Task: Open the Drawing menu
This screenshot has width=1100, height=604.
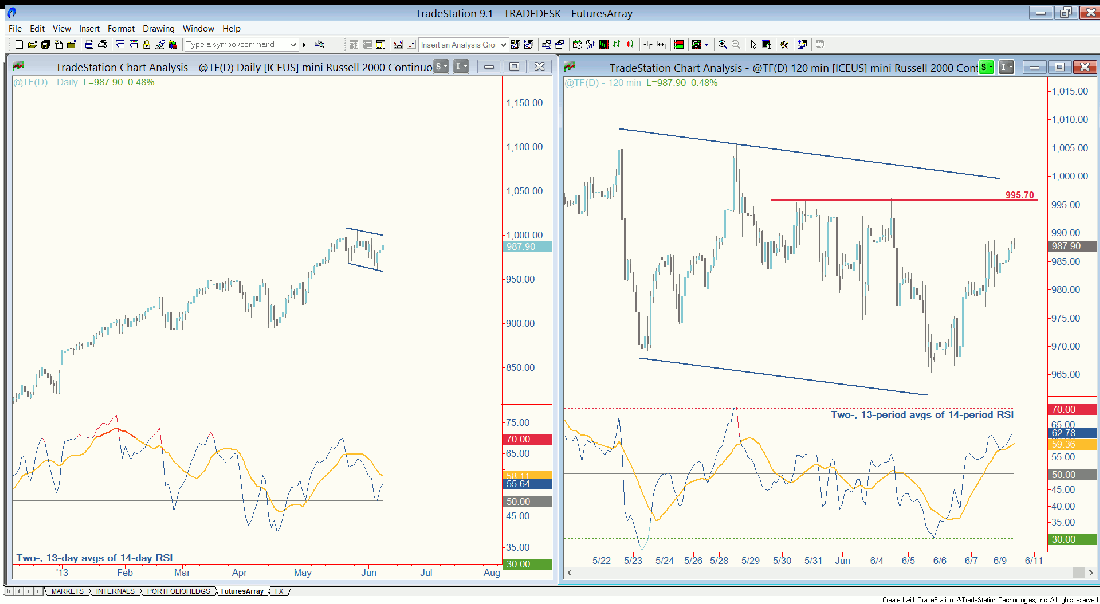Action: (158, 29)
